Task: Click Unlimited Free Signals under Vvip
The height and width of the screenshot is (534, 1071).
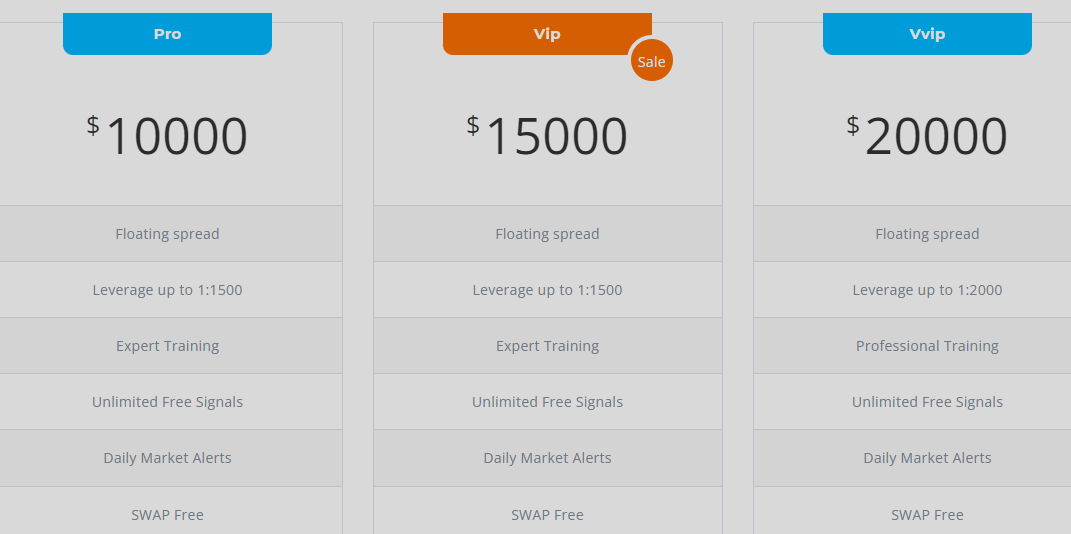Action: click(x=927, y=402)
